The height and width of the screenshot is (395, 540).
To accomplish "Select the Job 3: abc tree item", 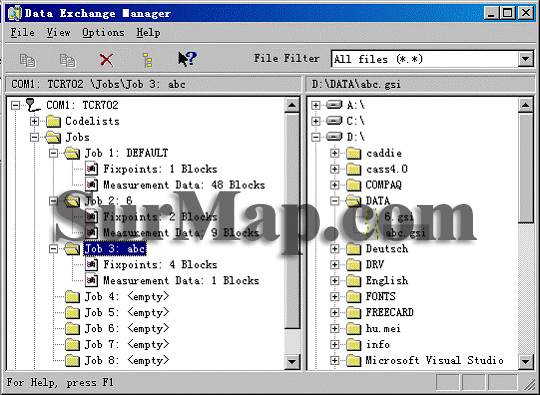I will (115, 249).
